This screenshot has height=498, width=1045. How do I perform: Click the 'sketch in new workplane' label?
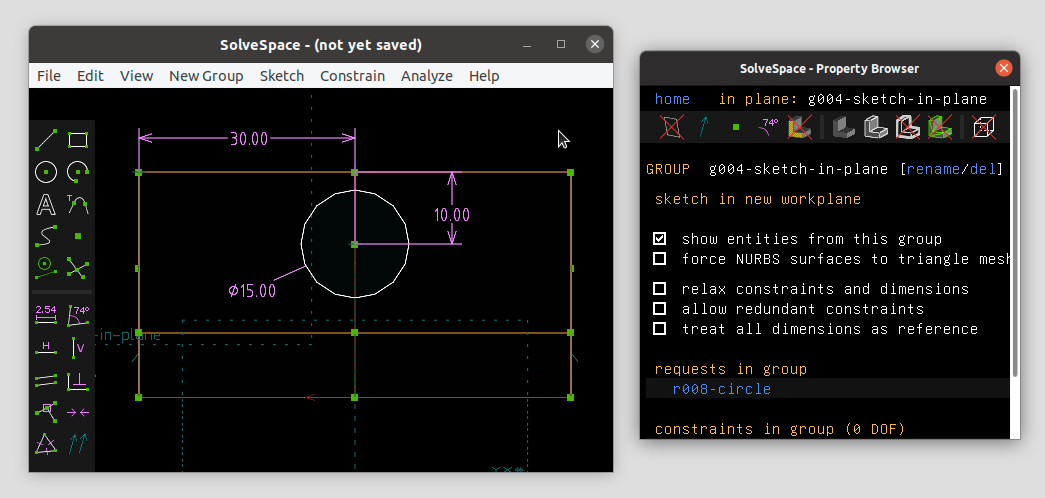point(758,199)
